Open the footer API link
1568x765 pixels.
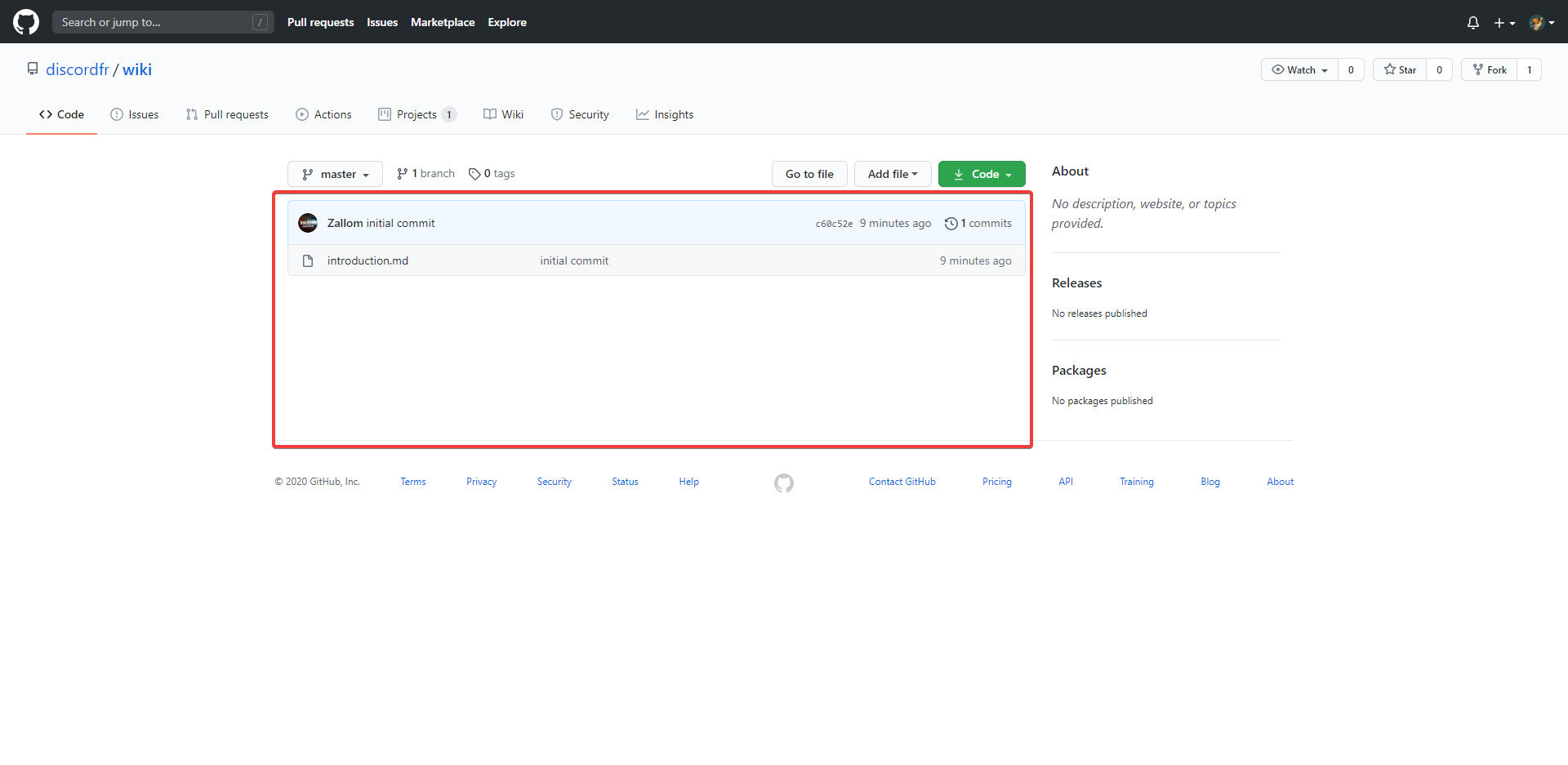1066,482
